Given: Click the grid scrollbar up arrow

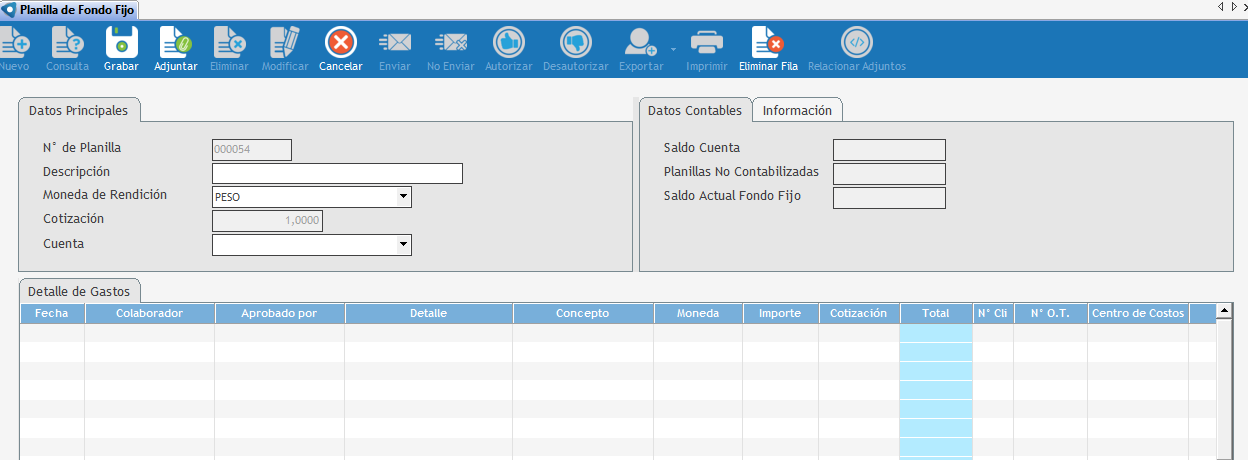Looking at the screenshot, I should [1223, 311].
